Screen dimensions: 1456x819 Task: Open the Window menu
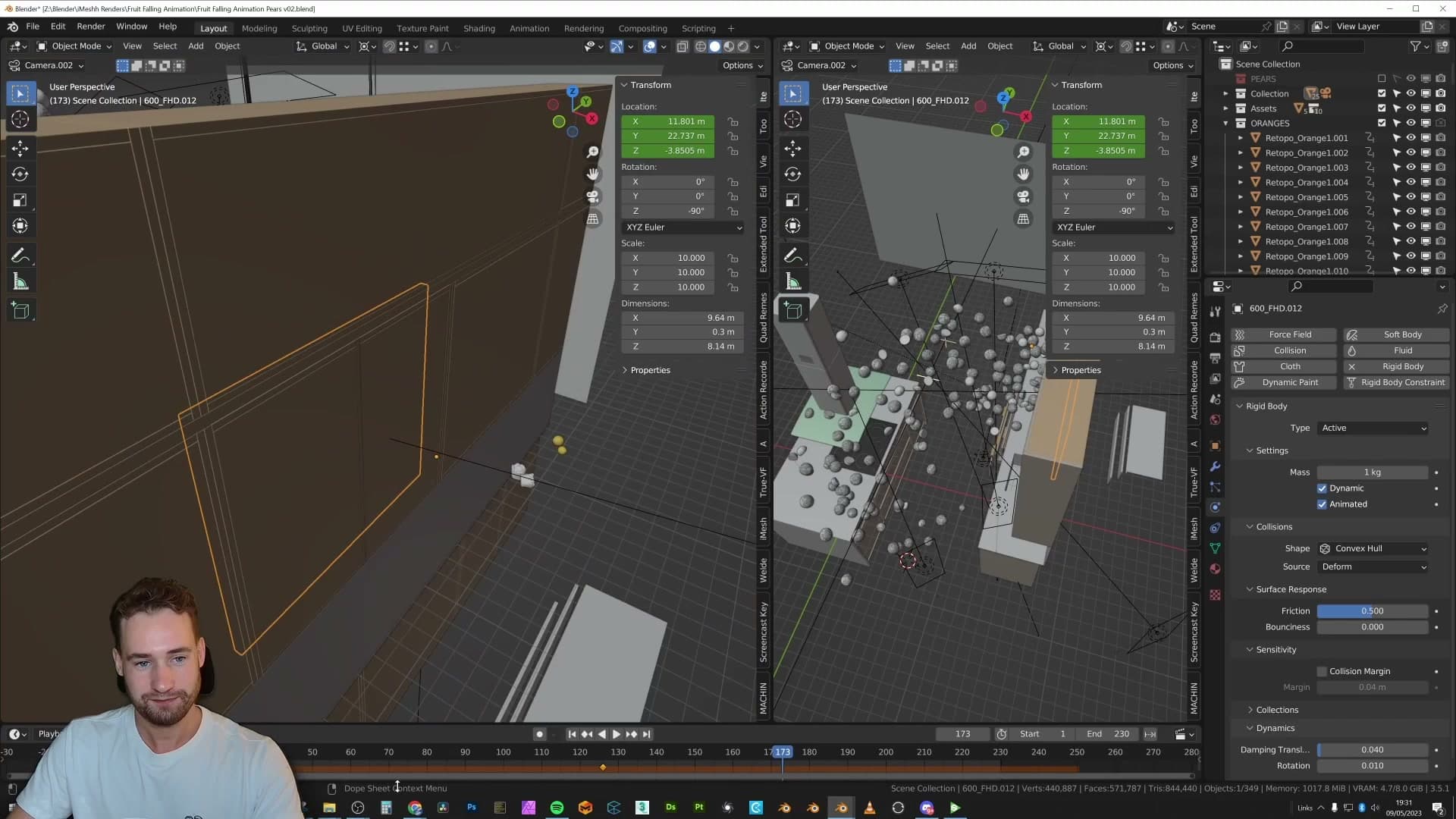[x=131, y=27]
